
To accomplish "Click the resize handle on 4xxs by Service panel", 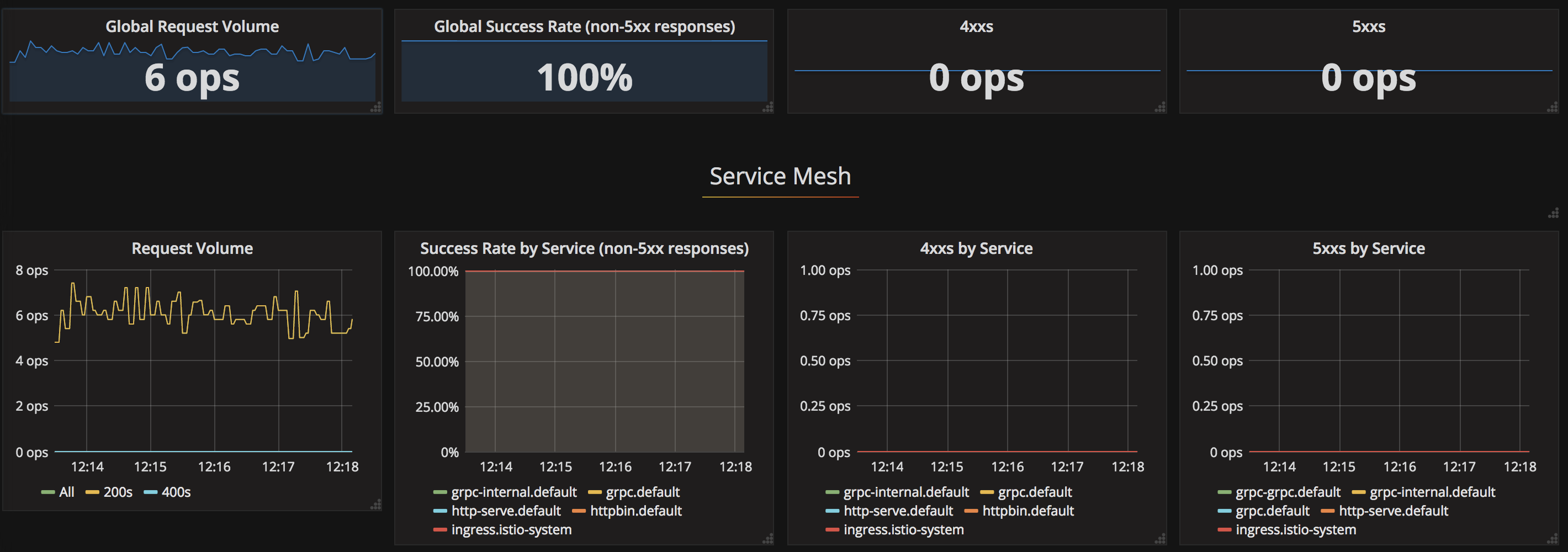I will pyautogui.click(x=1159, y=539).
